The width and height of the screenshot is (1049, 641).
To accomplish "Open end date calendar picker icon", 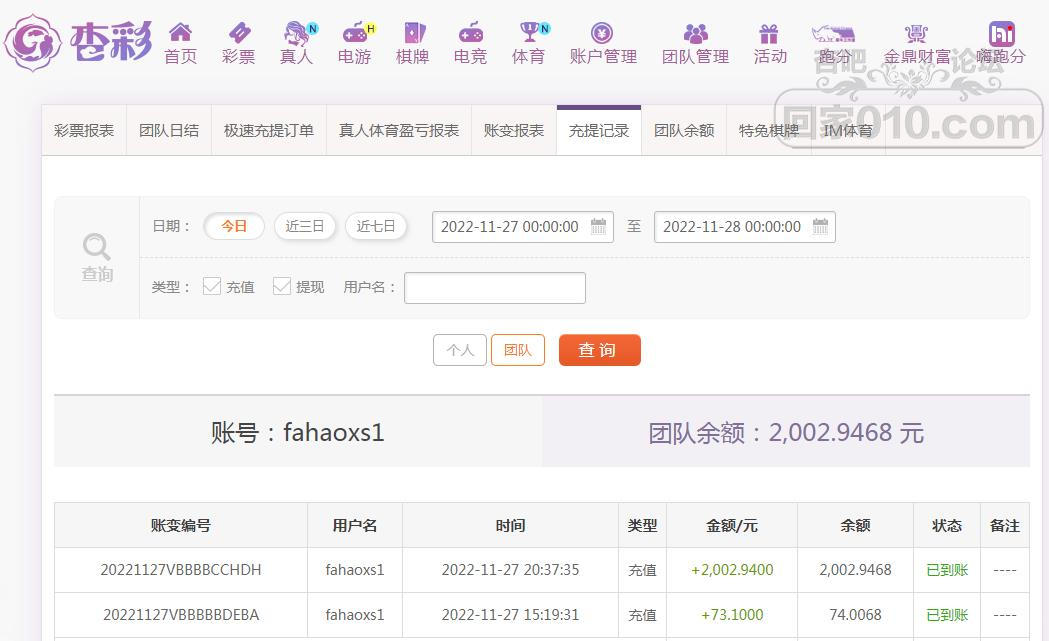I will 820,226.
